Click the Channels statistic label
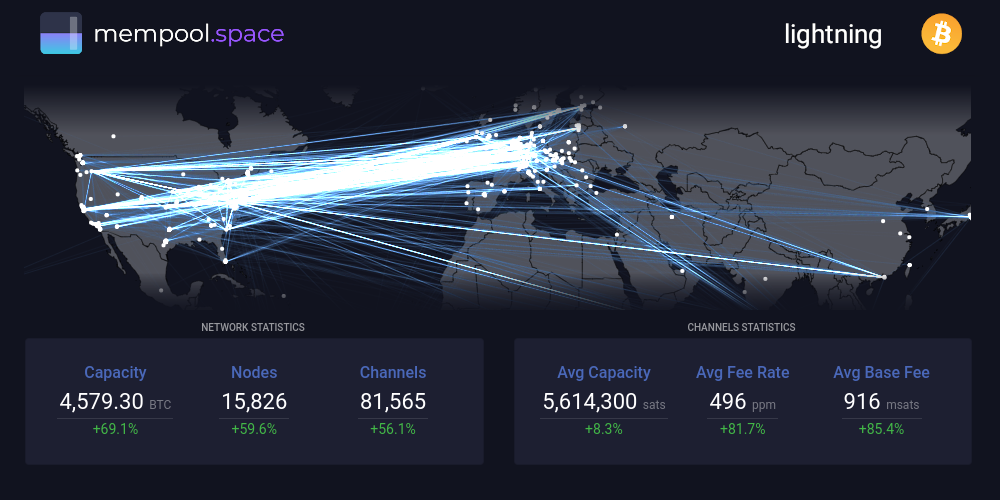The width and height of the screenshot is (1000, 500). pos(393,372)
